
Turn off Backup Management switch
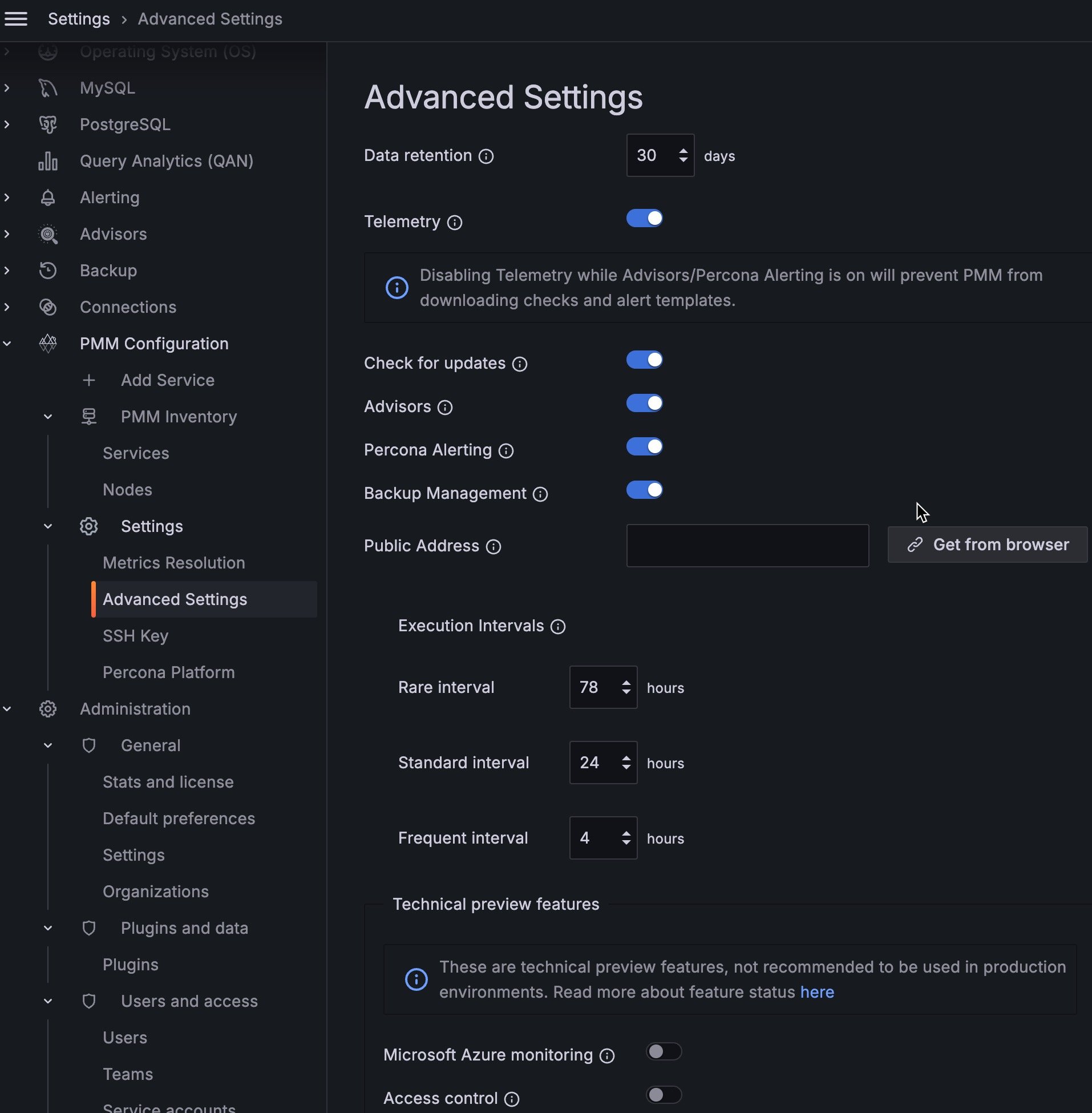(x=644, y=490)
